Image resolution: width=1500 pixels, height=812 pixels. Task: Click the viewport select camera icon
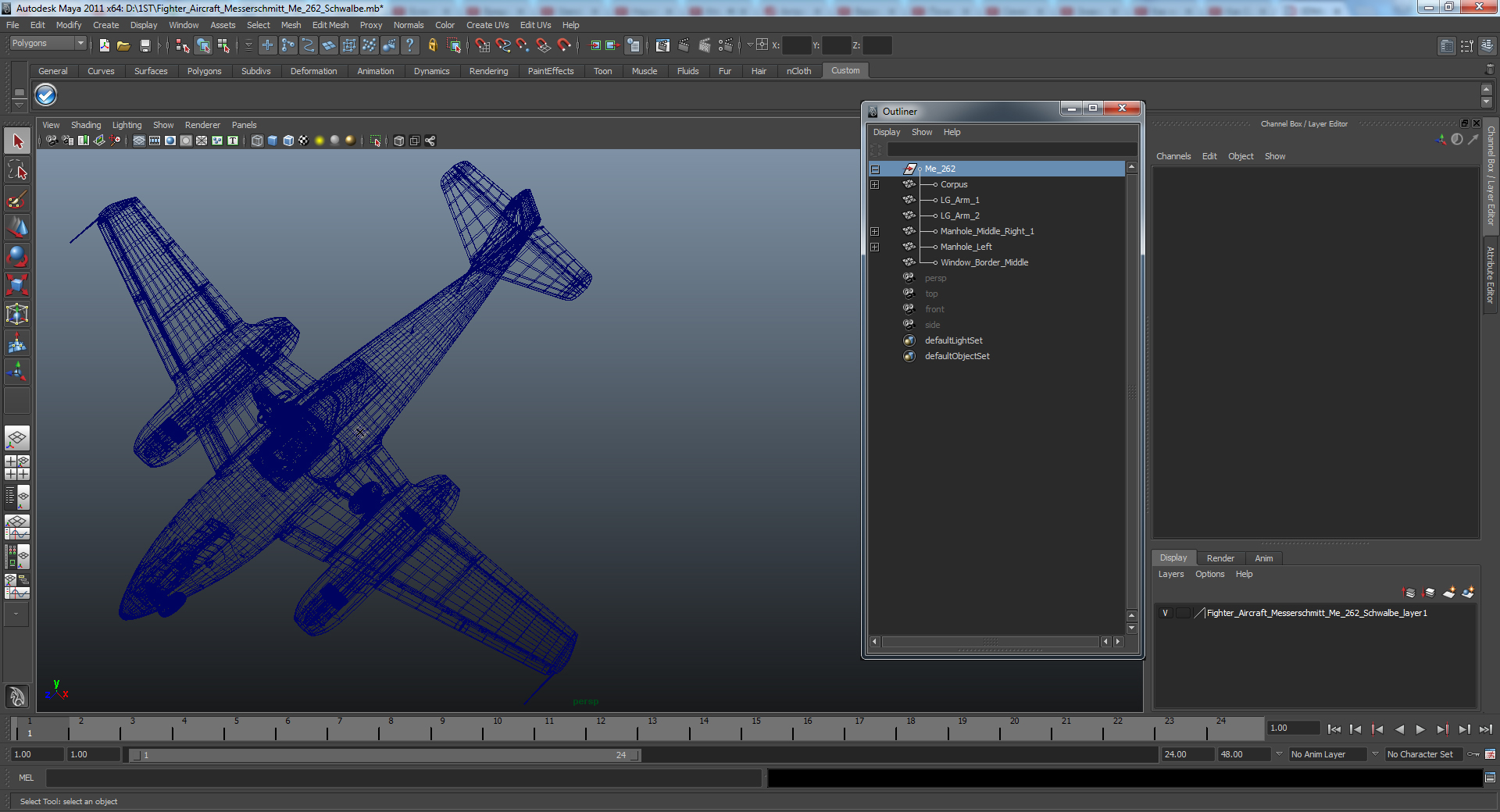[52, 141]
